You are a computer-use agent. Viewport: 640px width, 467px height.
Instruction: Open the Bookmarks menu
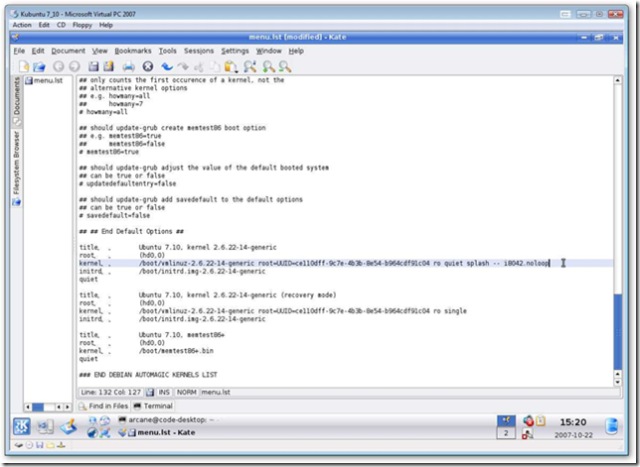pos(132,50)
